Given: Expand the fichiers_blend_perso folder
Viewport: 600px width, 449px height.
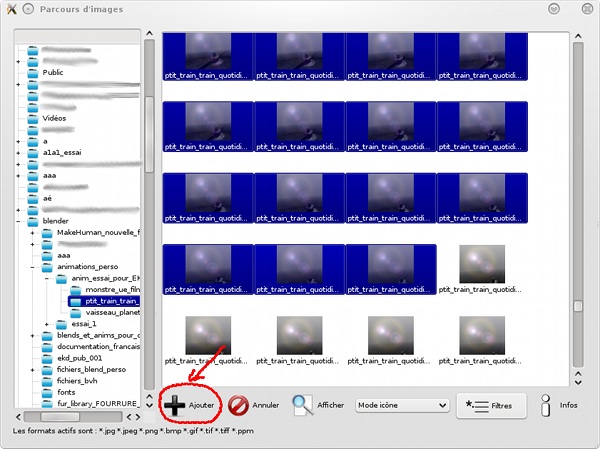Looking at the screenshot, I should pyautogui.click(x=33, y=370).
